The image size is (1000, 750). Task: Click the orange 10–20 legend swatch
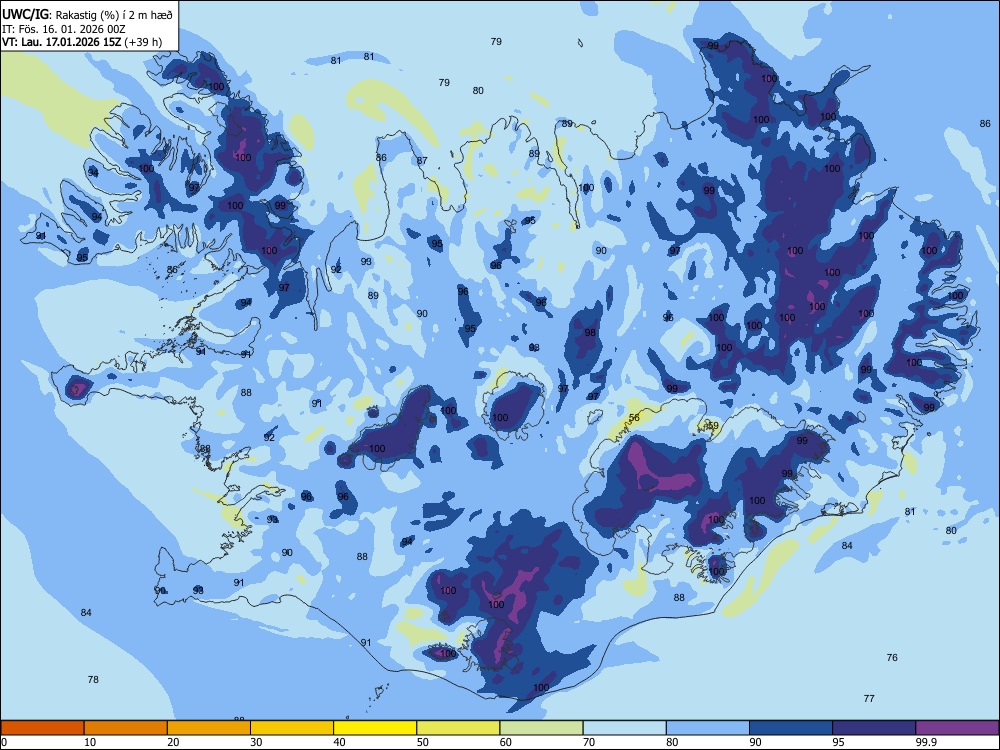(x=126, y=728)
